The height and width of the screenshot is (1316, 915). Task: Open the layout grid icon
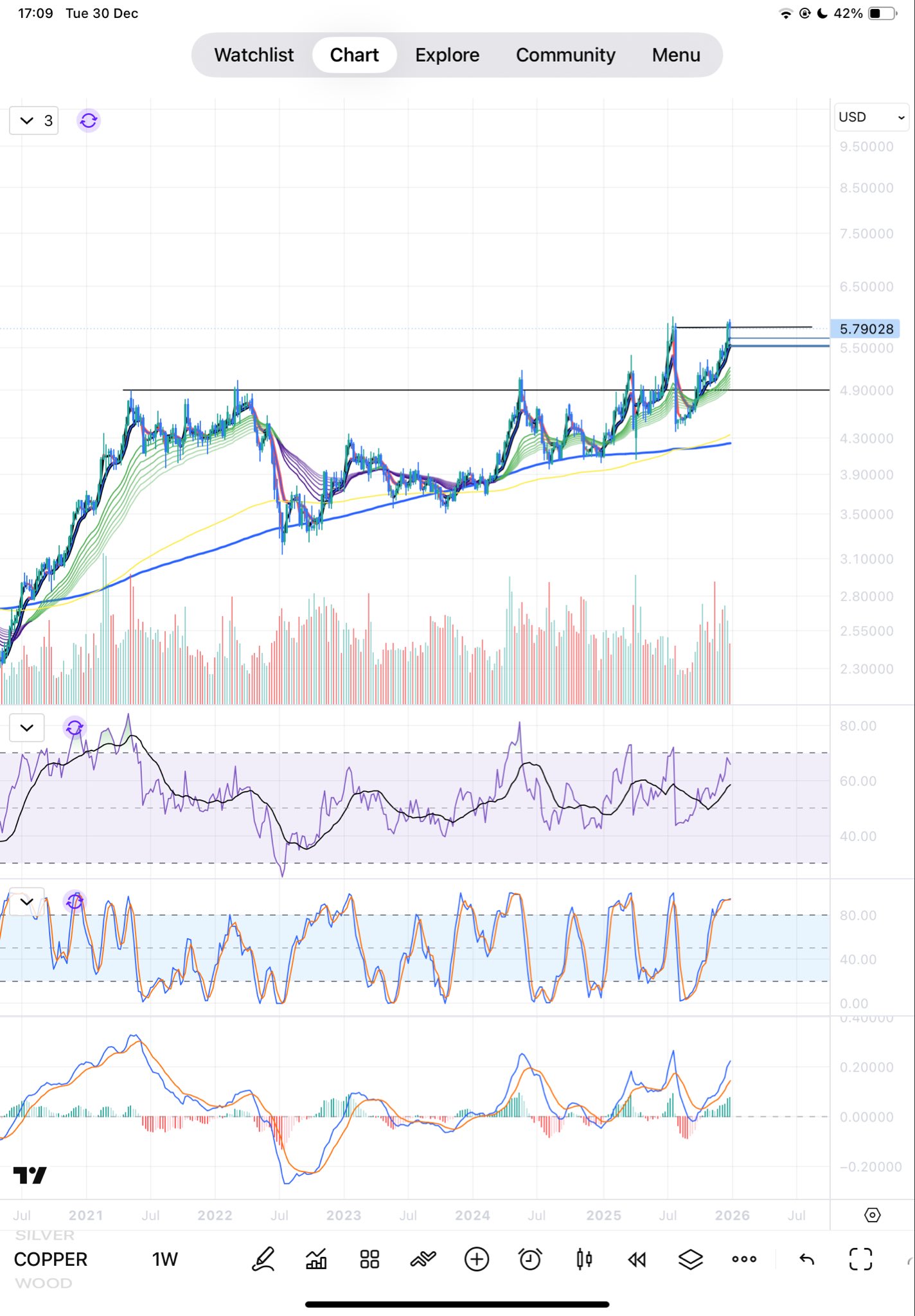[369, 1259]
